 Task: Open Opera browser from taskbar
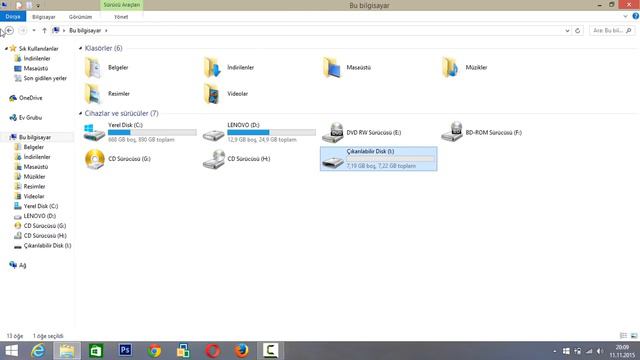213,351
